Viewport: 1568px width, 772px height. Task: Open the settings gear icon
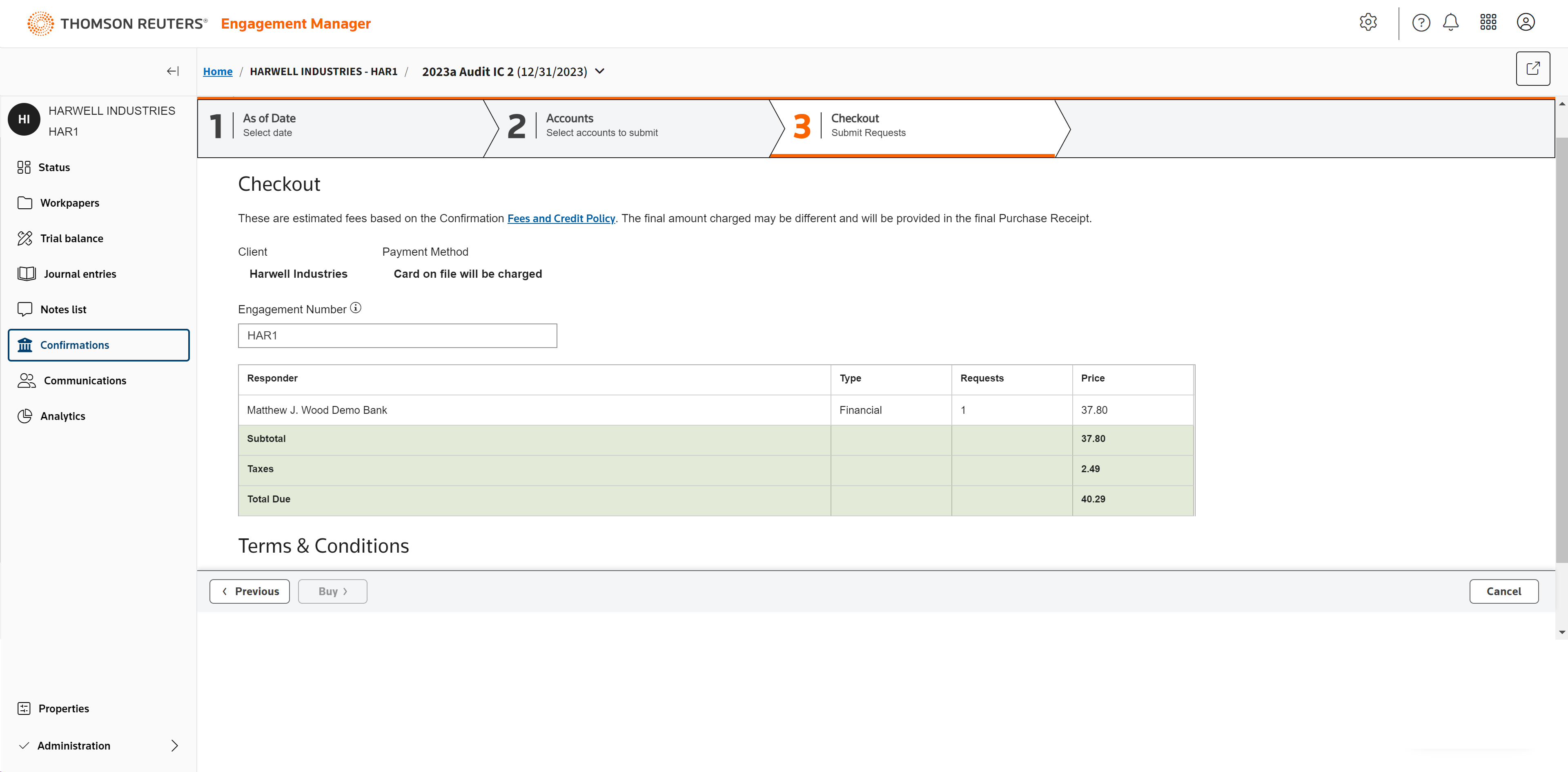coord(1368,22)
